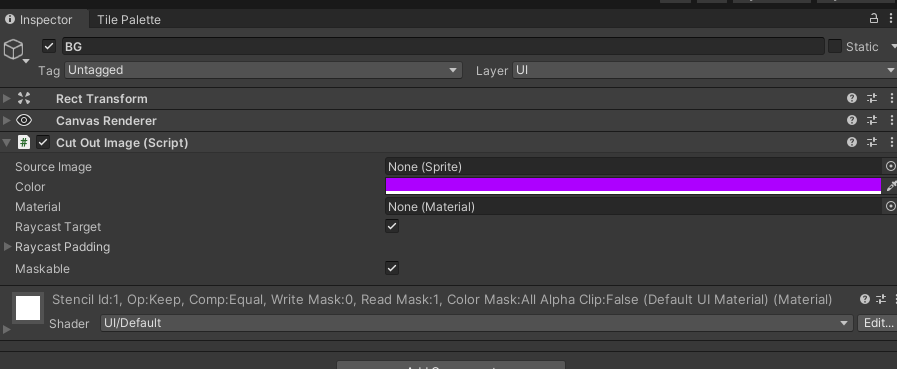Click the Add Component button
The image size is (897, 369).
click(x=451, y=365)
